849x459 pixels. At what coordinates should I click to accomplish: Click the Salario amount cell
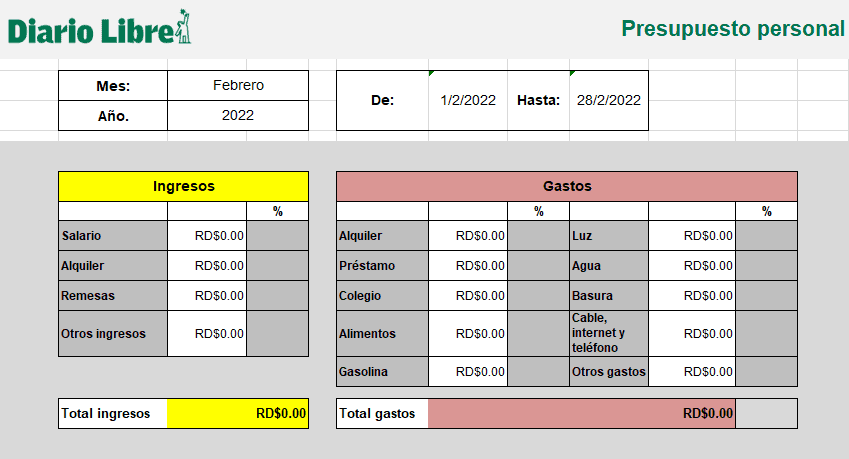(207, 236)
